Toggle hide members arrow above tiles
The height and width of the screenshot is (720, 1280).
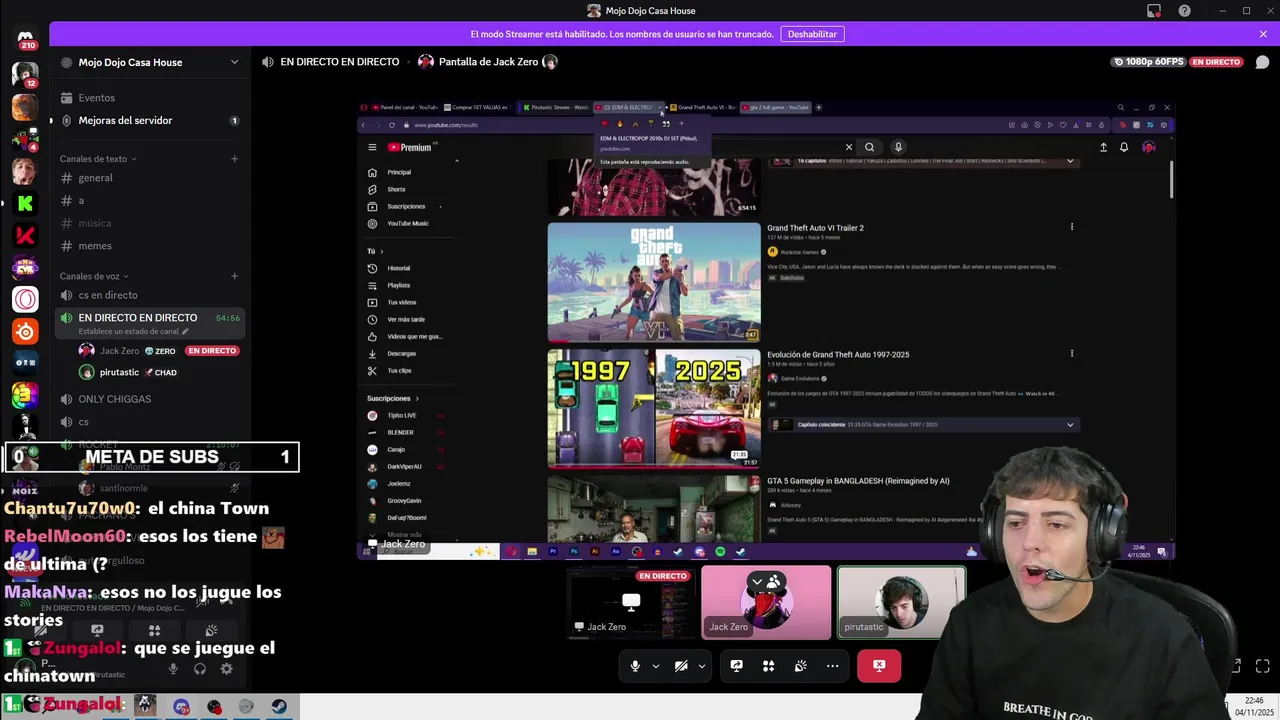[765, 581]
